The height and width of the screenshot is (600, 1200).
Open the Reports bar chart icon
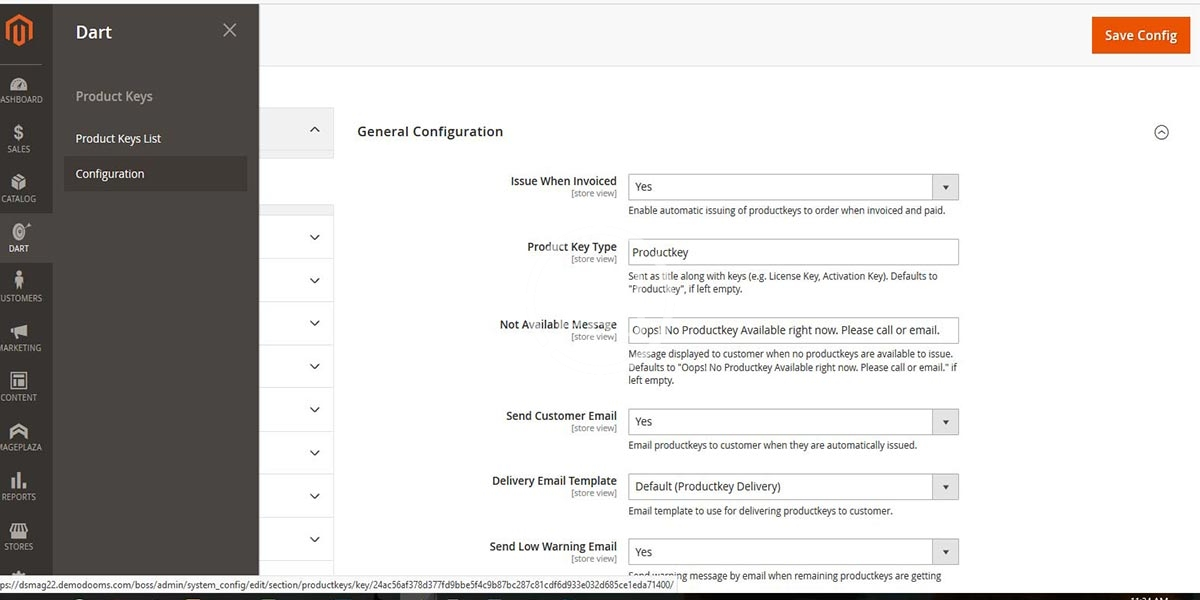click(19, 485)
